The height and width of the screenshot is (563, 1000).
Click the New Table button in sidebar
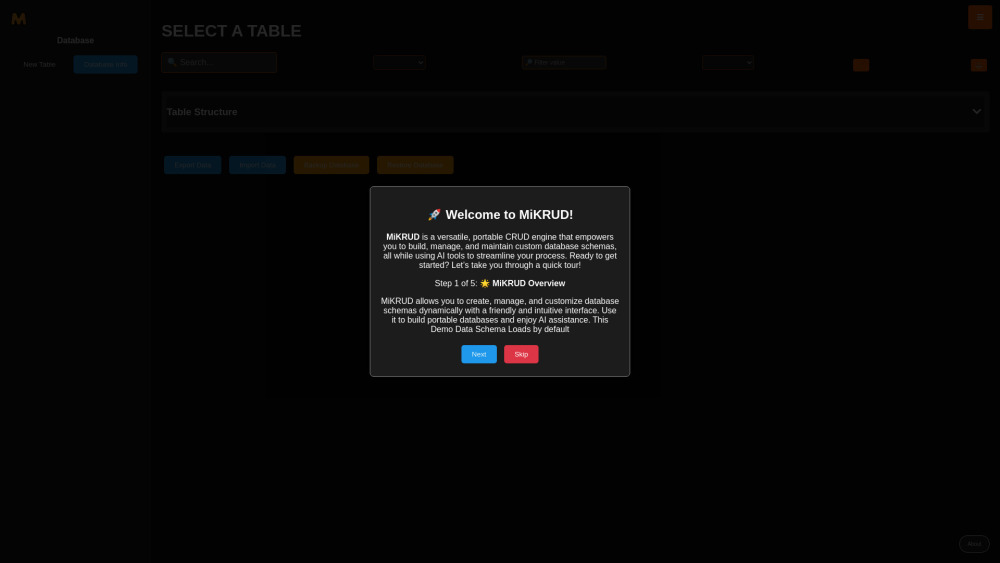40,64
